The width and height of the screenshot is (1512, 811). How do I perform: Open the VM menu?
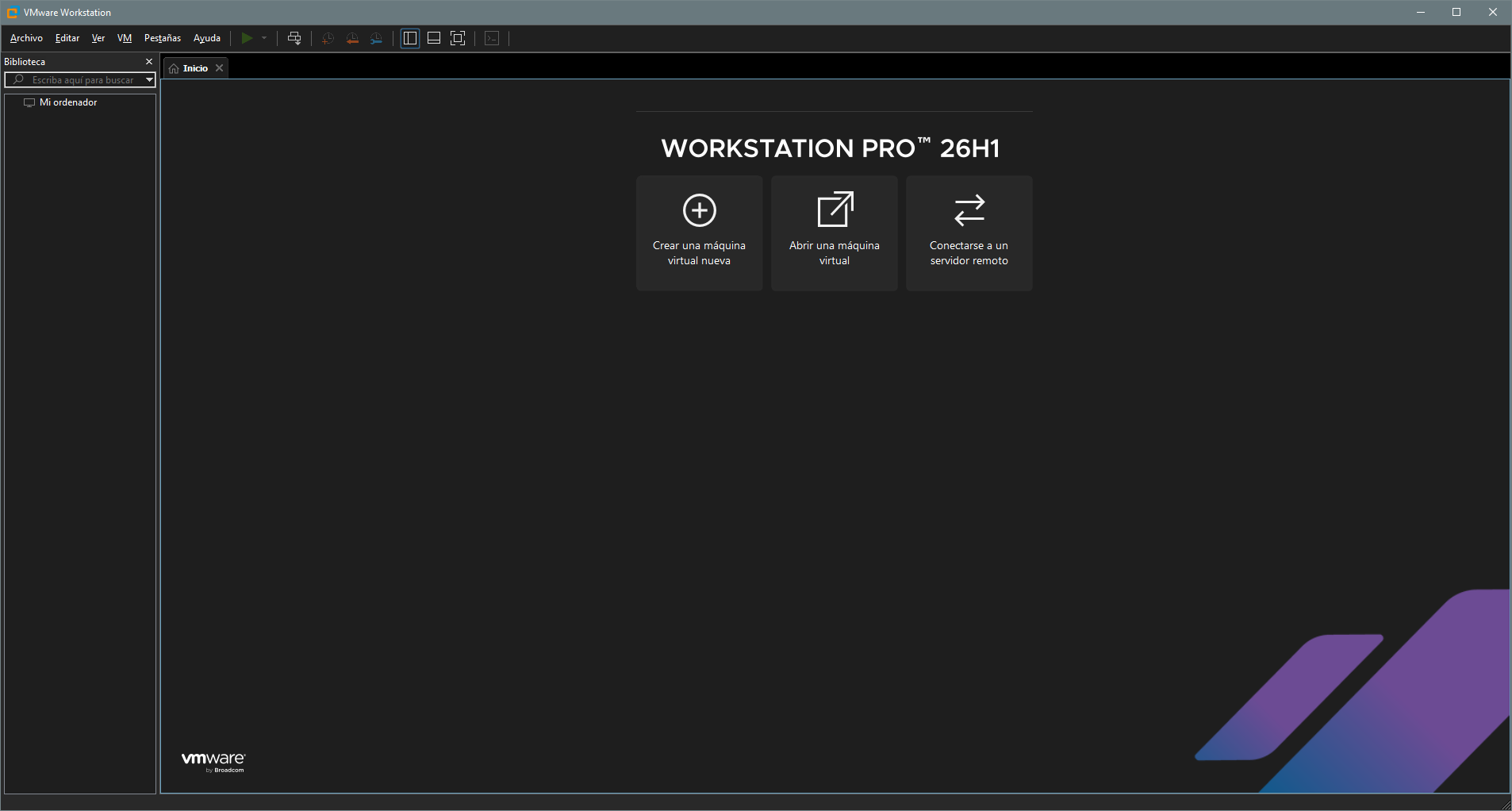tap(125, 38)
